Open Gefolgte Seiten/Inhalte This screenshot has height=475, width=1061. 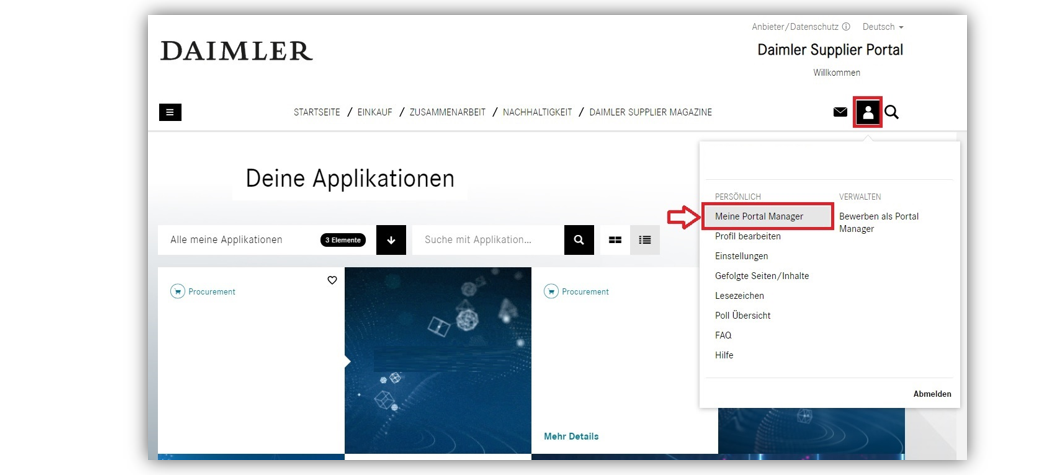pyautogui.click(x=762, y=275)
